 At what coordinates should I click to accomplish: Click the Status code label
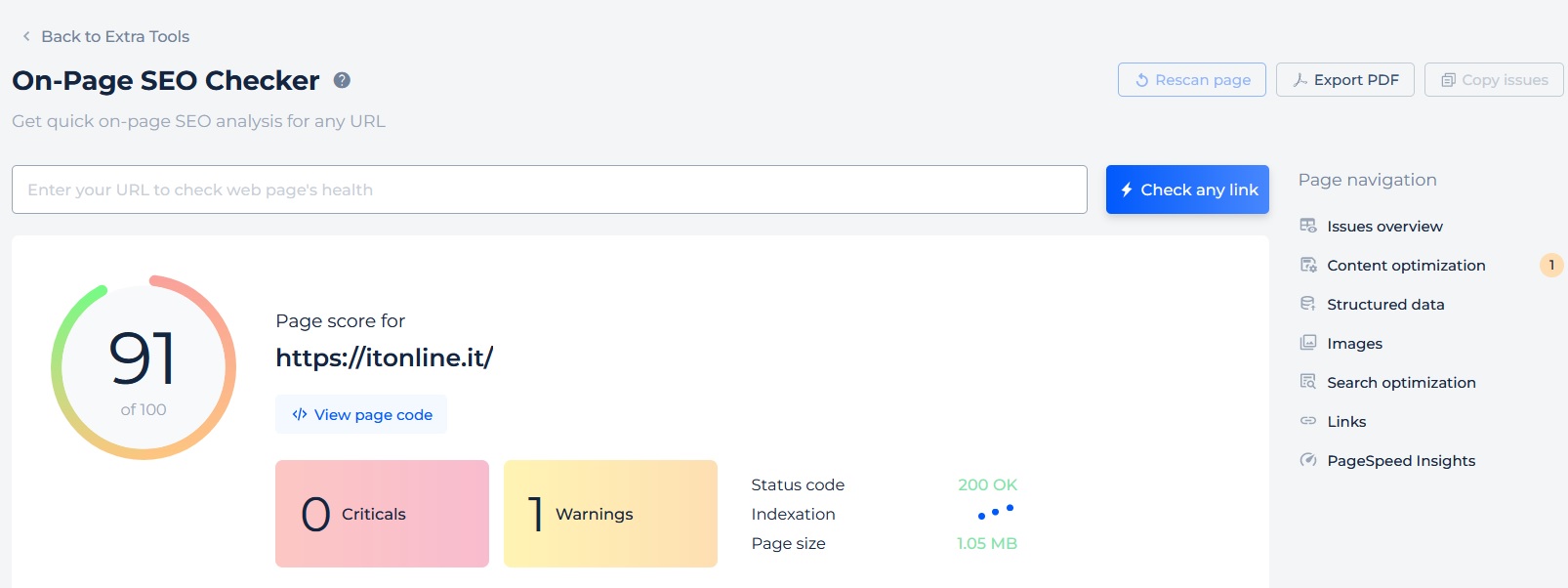click(798, 484)
